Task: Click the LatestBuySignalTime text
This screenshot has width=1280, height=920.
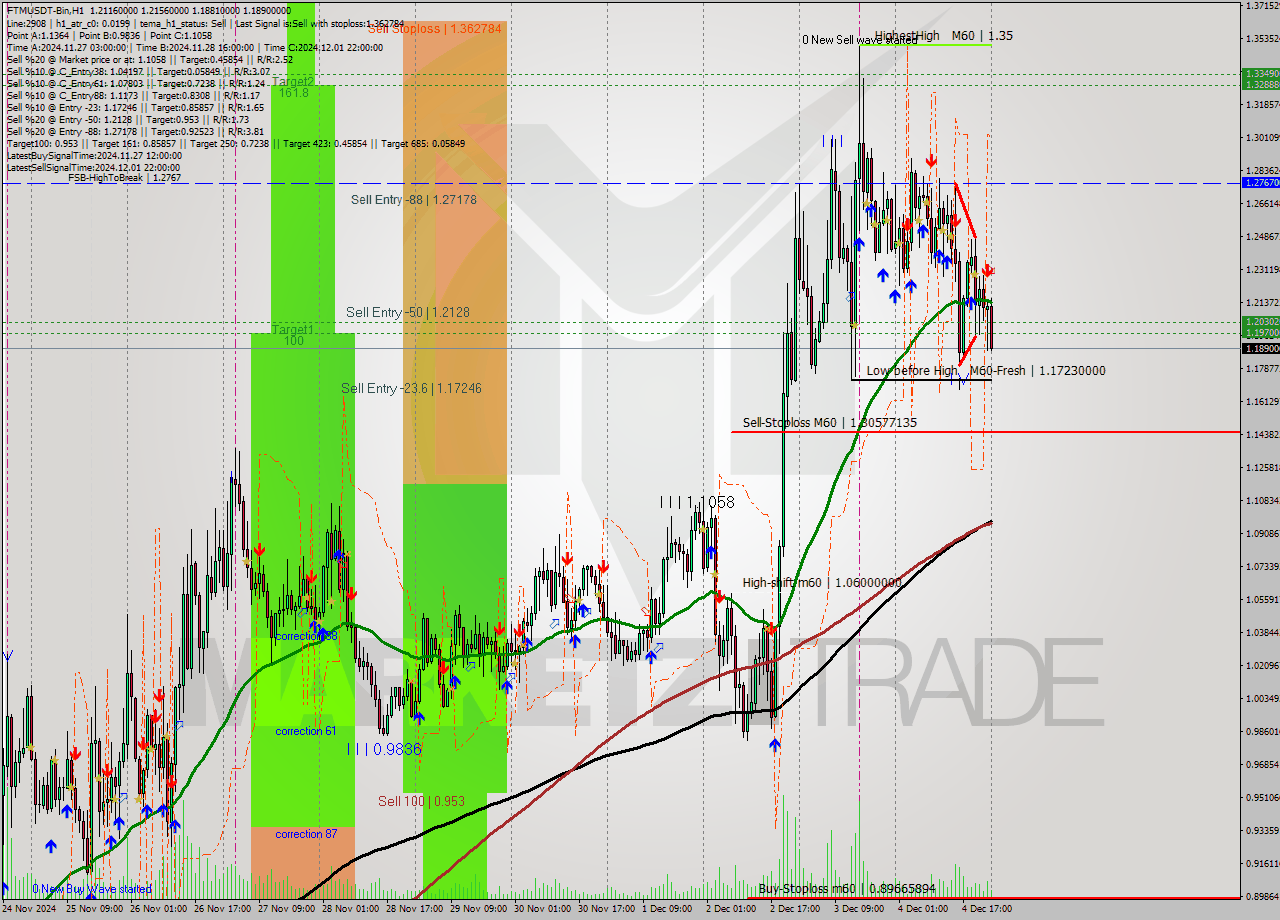Action: (x=94, y=155)
